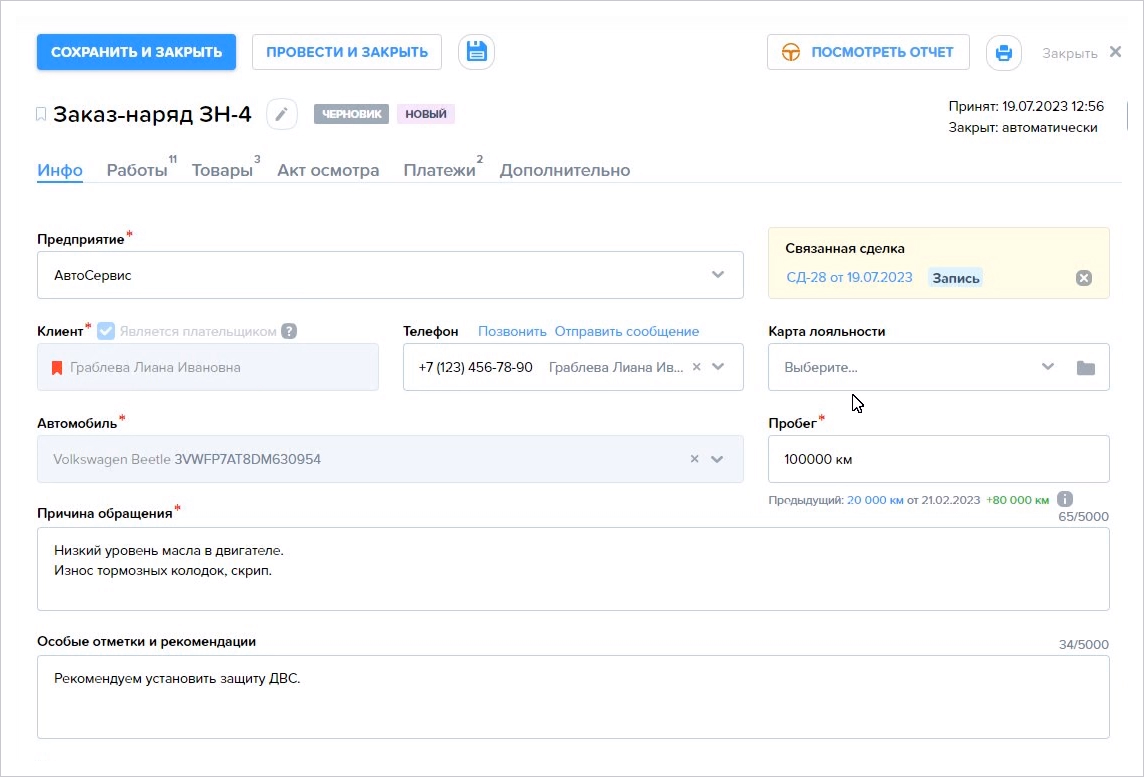Remove the linked deal with round X icon
This screenshot has height=777, width=1144.
coord(1084,278)
